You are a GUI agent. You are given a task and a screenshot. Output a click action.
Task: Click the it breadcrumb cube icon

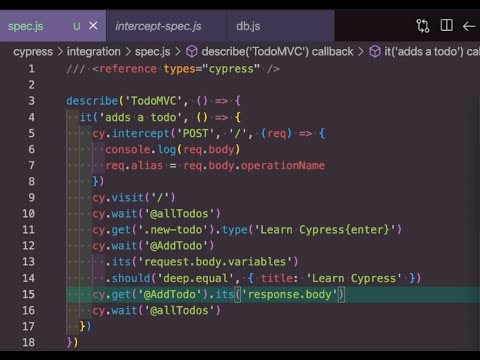tap(375, 52)
